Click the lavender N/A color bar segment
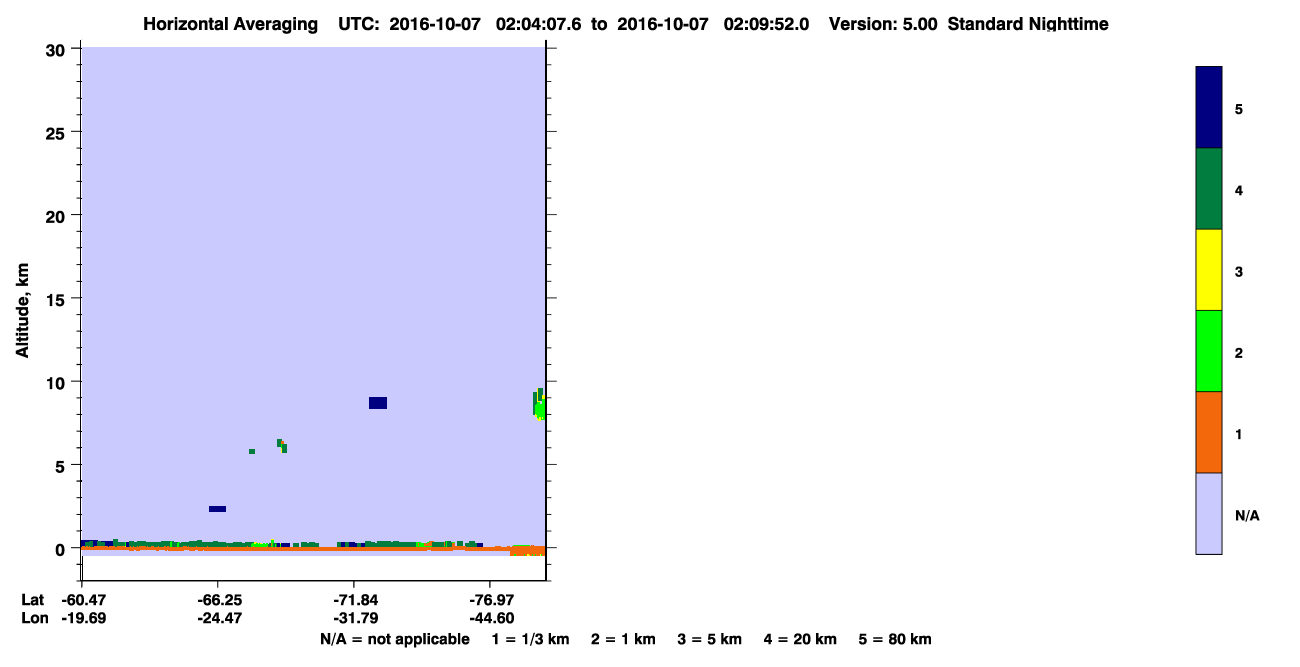 pyautogui.click(x=1208, y=513)
